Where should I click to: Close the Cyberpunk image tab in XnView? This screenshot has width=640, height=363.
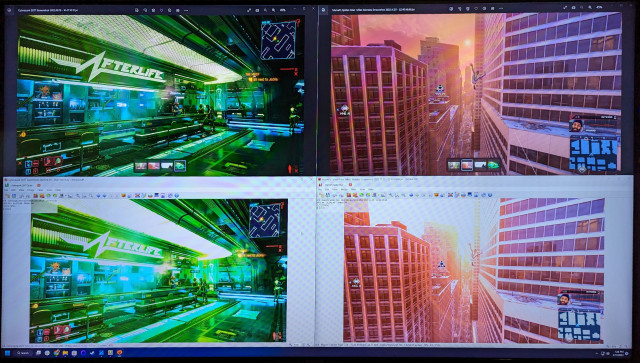pos(39,185)
